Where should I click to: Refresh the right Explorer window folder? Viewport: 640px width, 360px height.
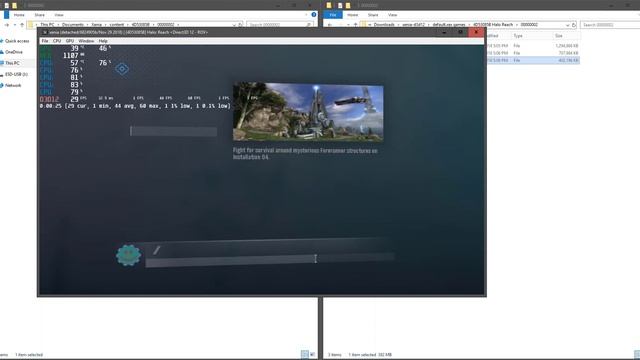574,25
